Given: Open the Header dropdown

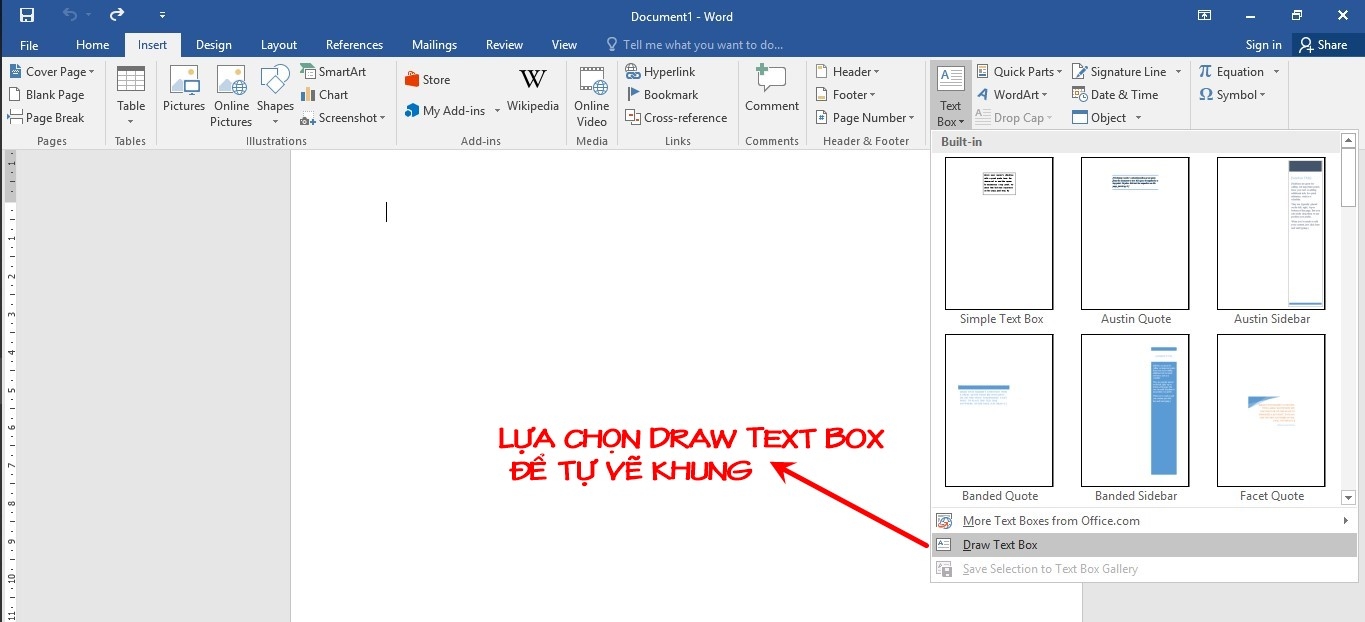Looking at the screenshot, I should point(848,72).
